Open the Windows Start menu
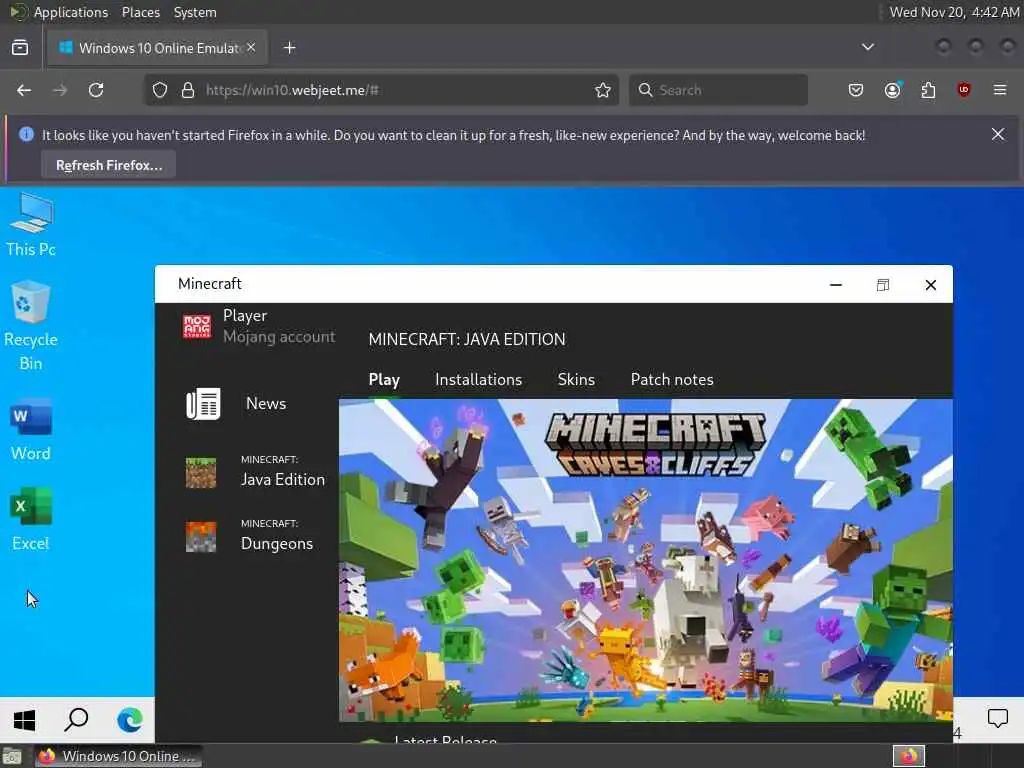 tap(24, 720)
